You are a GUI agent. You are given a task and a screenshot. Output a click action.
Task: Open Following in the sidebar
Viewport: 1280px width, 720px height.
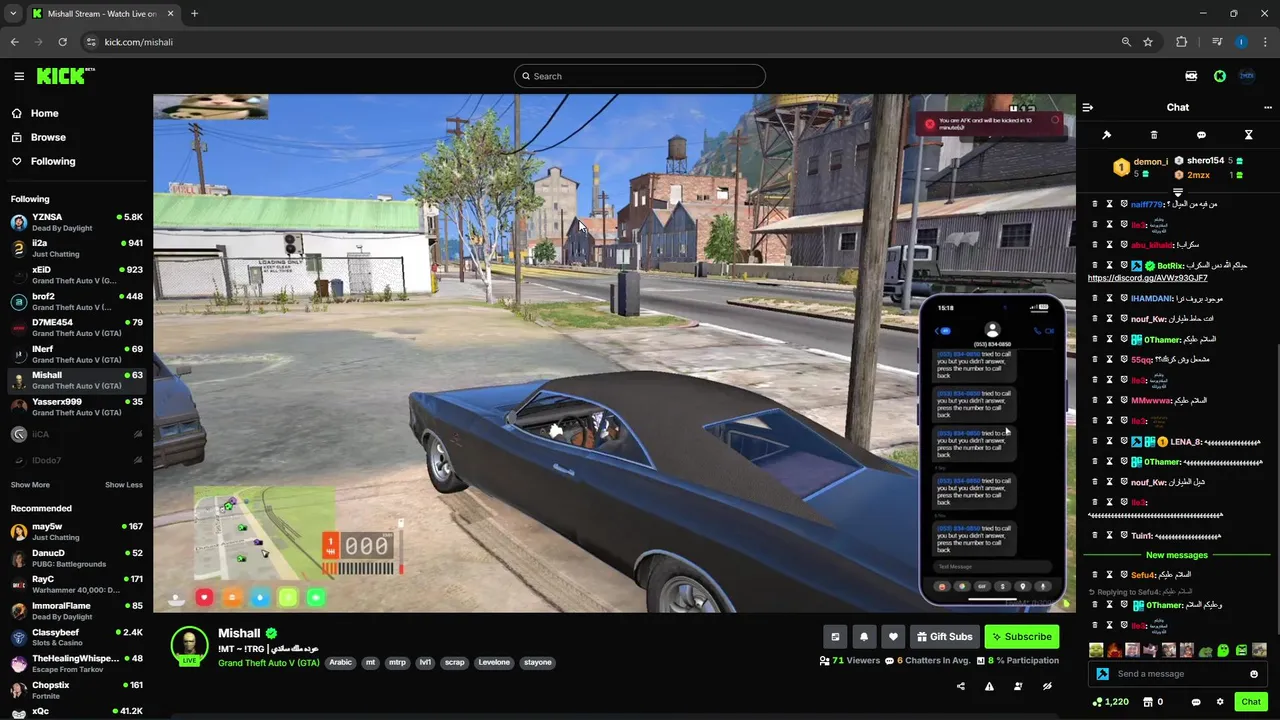(x=44, y=161)
